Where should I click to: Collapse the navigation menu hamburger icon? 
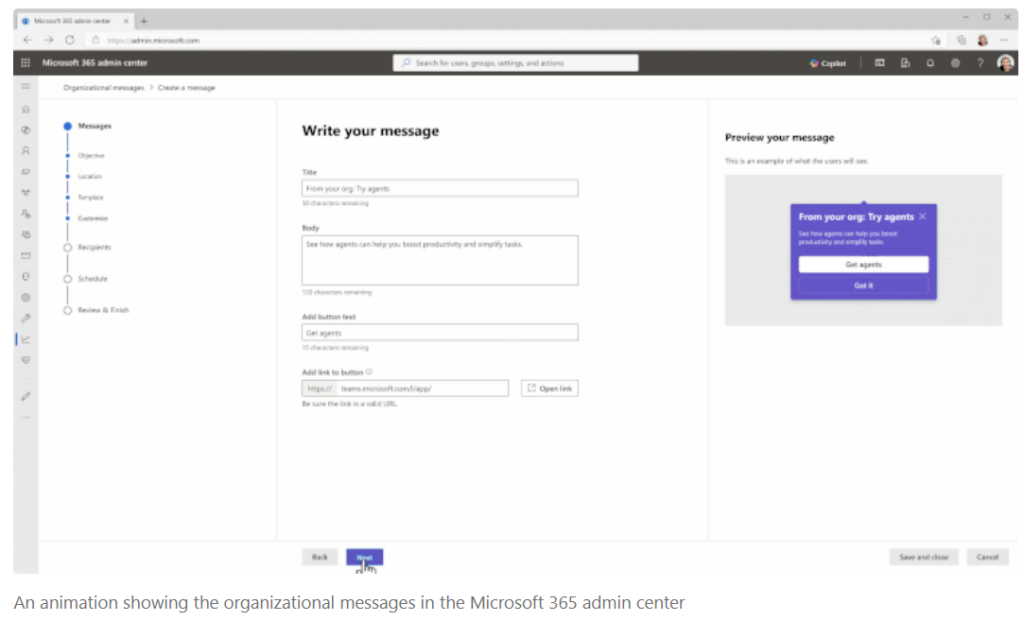coord(25,86)
